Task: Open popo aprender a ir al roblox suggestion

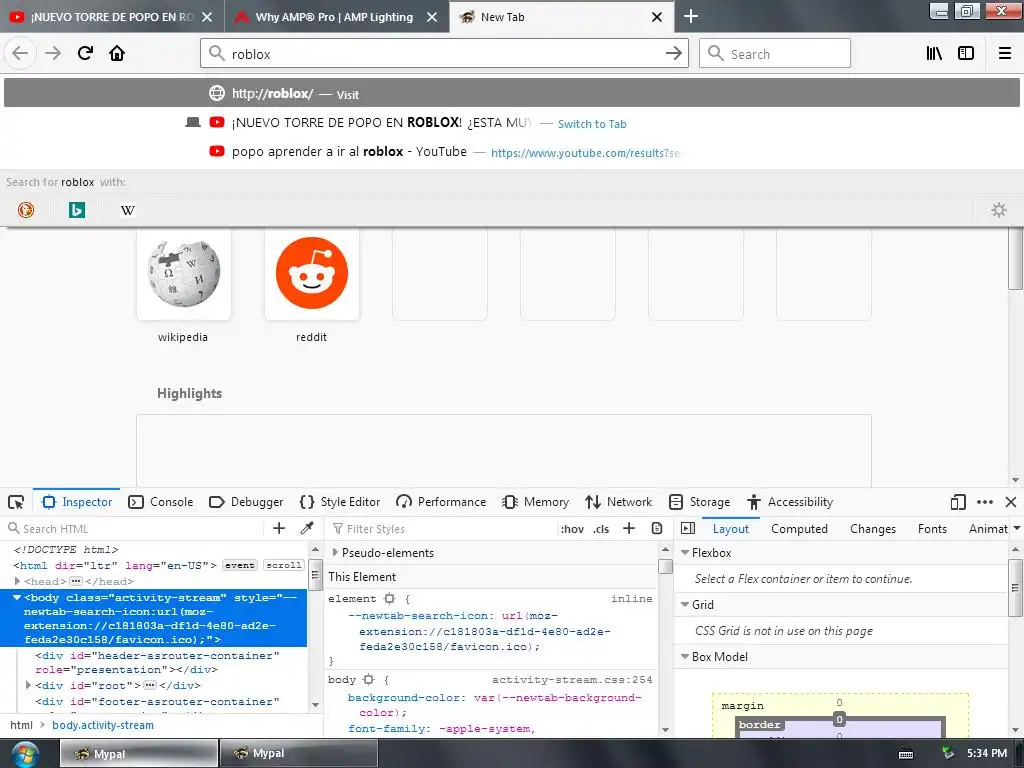Action: pyautogui.click(x=512, y=152)
